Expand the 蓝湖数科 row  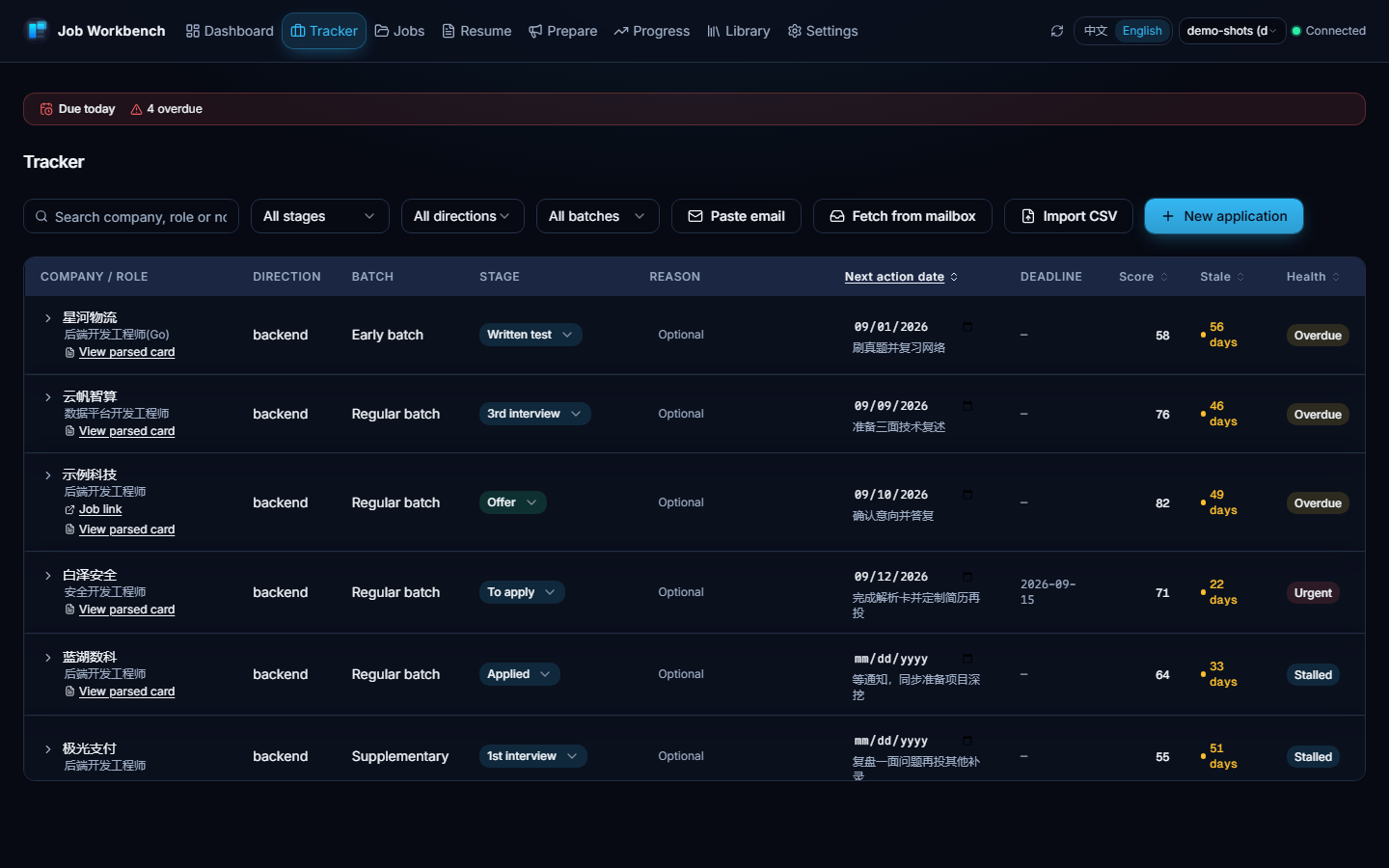(x=48, y=657)
